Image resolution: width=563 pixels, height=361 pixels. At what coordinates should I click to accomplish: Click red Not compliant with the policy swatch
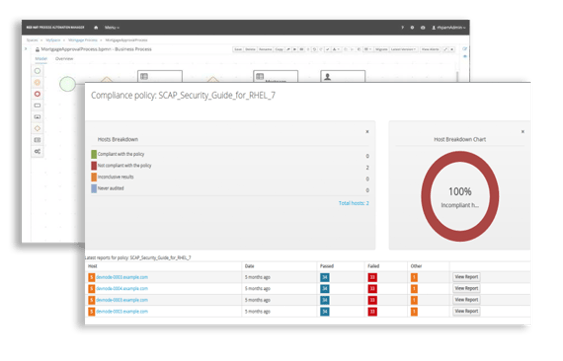click(94, 166)
